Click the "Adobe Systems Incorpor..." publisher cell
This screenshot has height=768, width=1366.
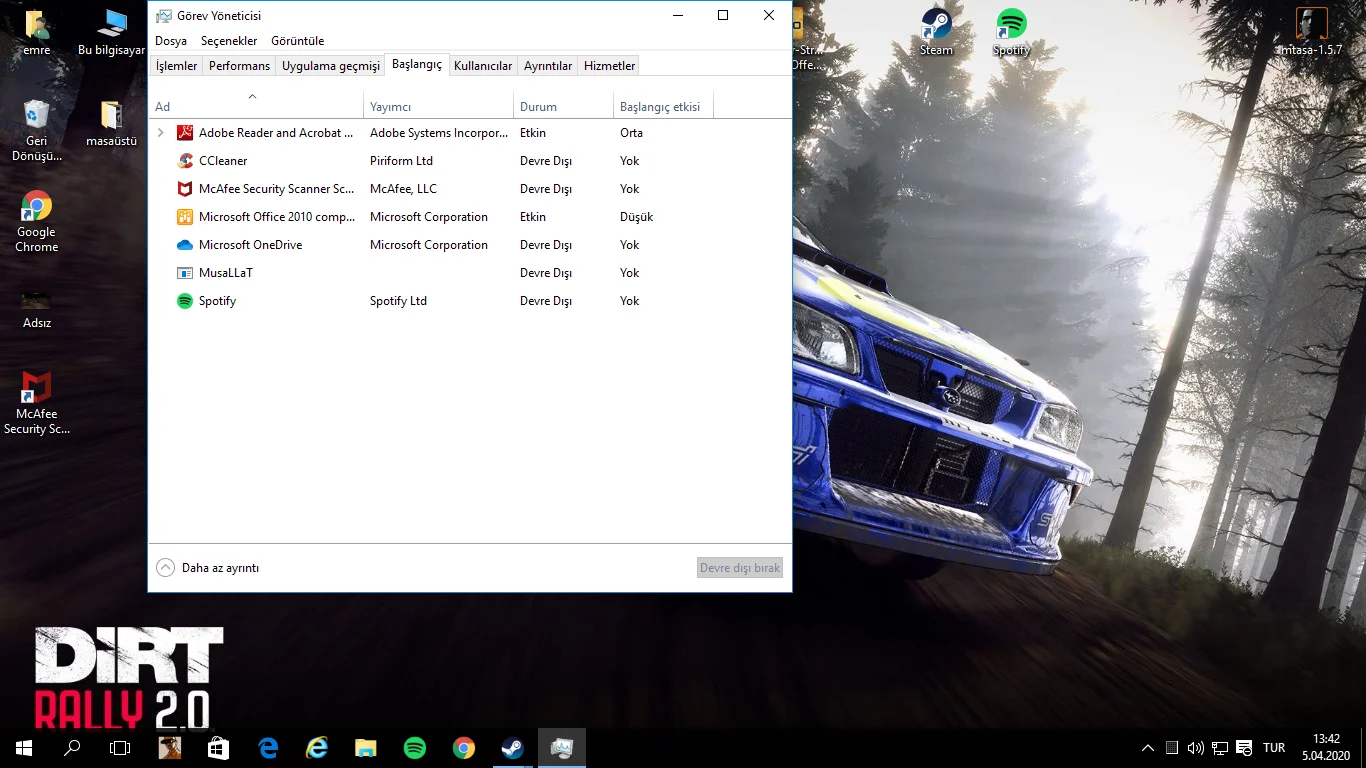click(x=439, y=133)
